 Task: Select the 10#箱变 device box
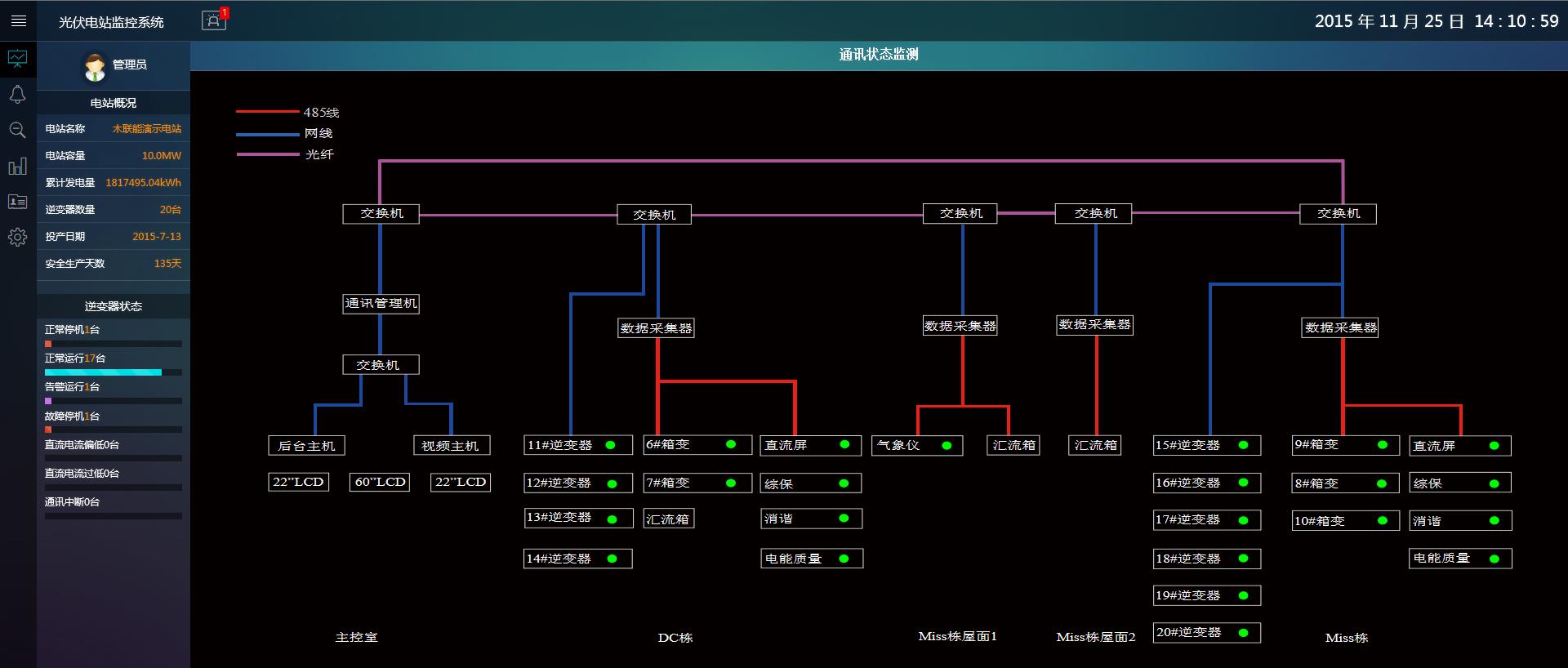(1346, 520)
